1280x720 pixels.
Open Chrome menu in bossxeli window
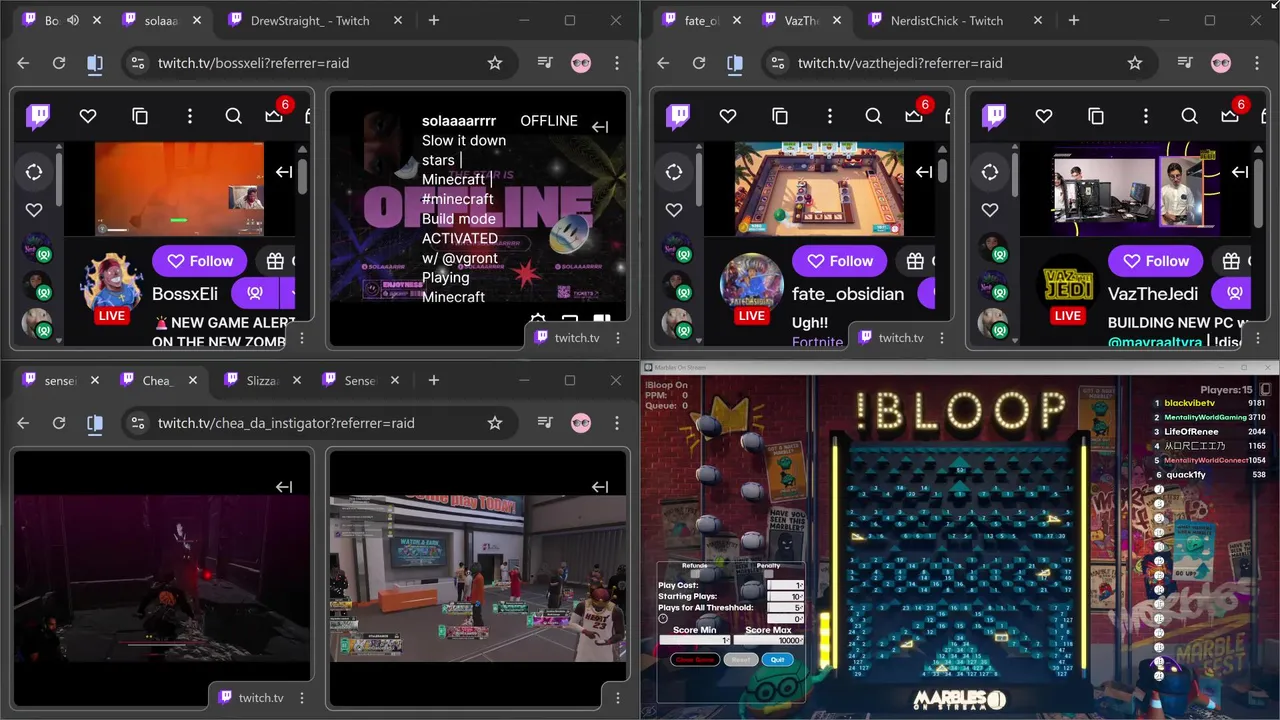click(618, 63)
